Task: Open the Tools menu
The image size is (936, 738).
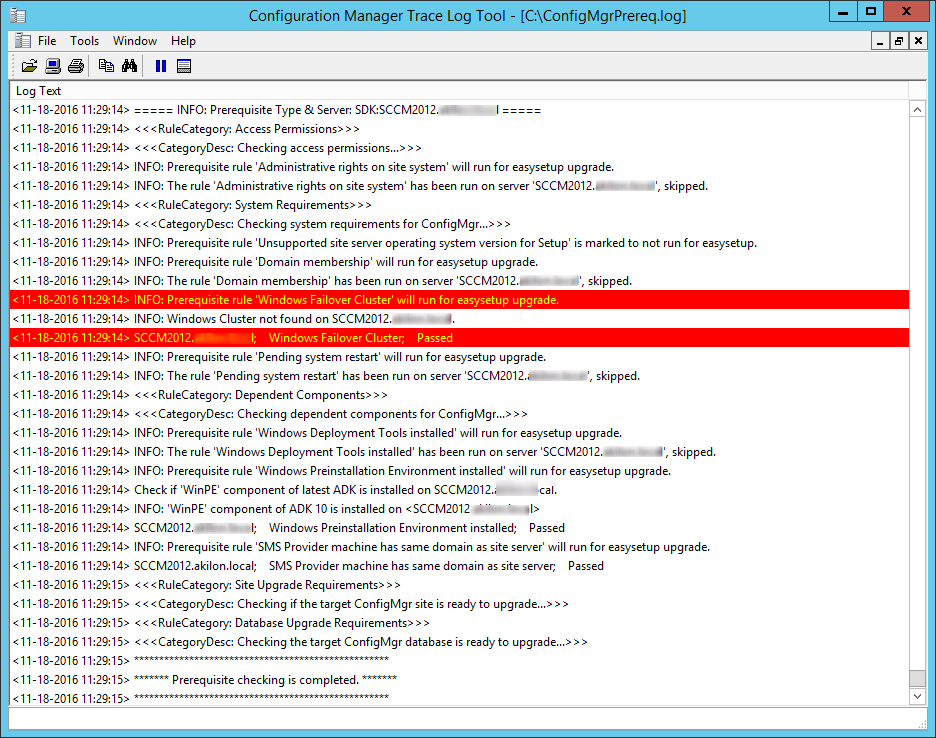Action: pos(84,41)
